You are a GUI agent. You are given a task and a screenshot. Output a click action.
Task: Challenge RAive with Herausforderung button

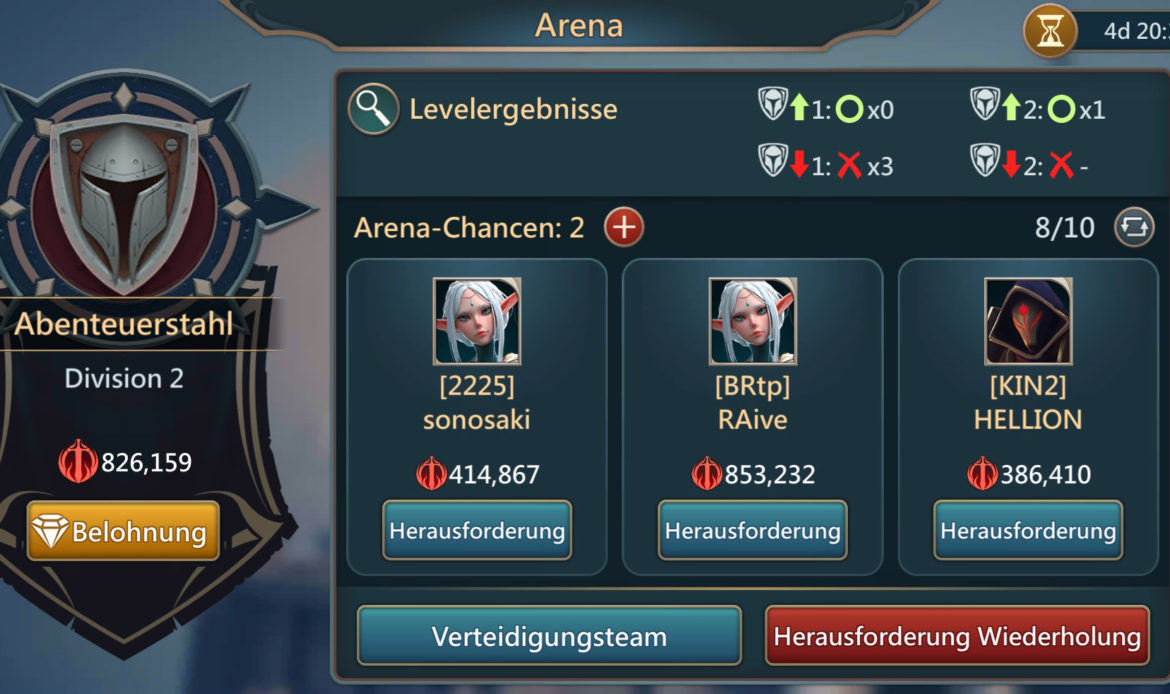pos(753,530)
